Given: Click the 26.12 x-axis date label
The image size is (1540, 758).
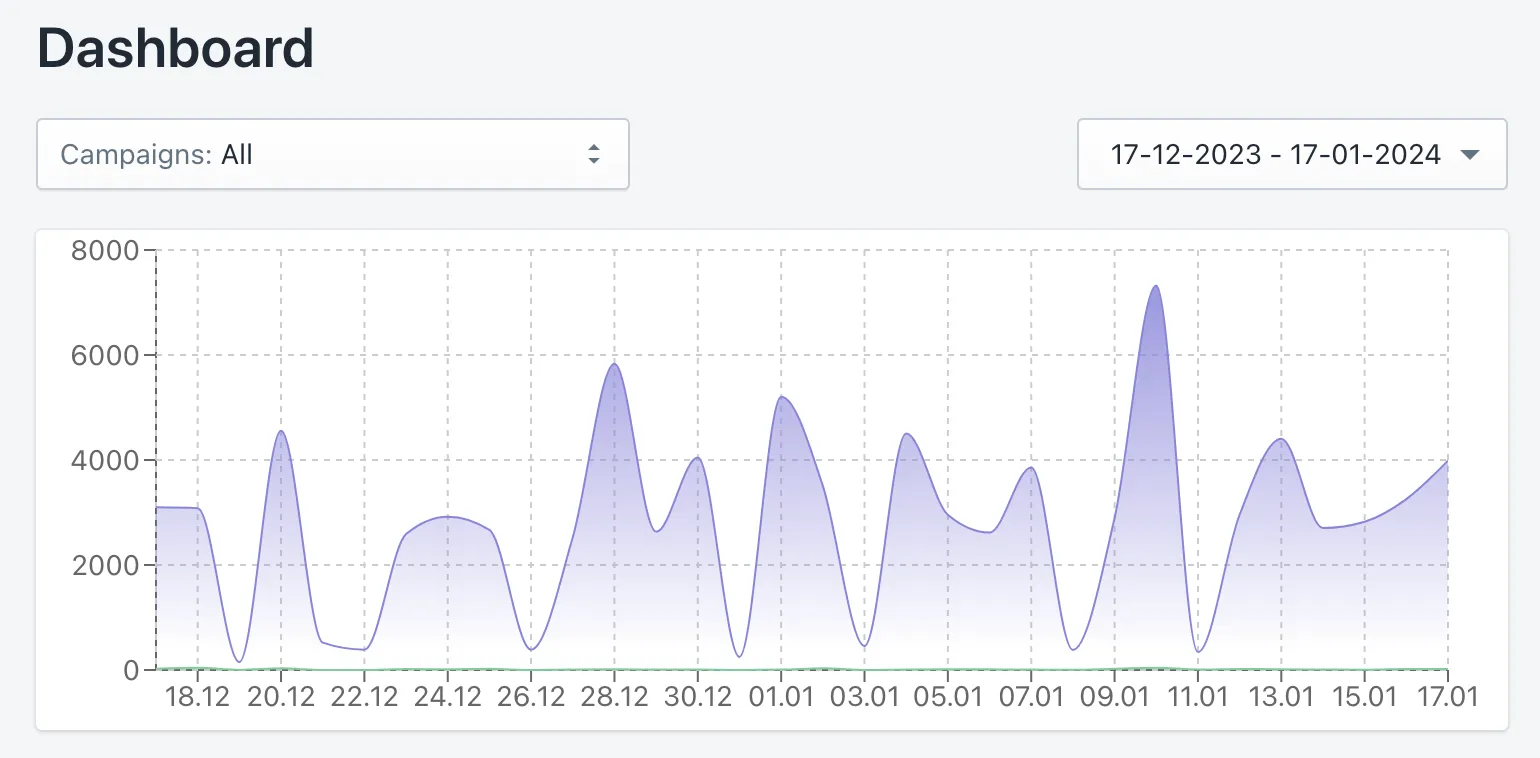Looking at the screenshot, I should [x=531, y=695].
